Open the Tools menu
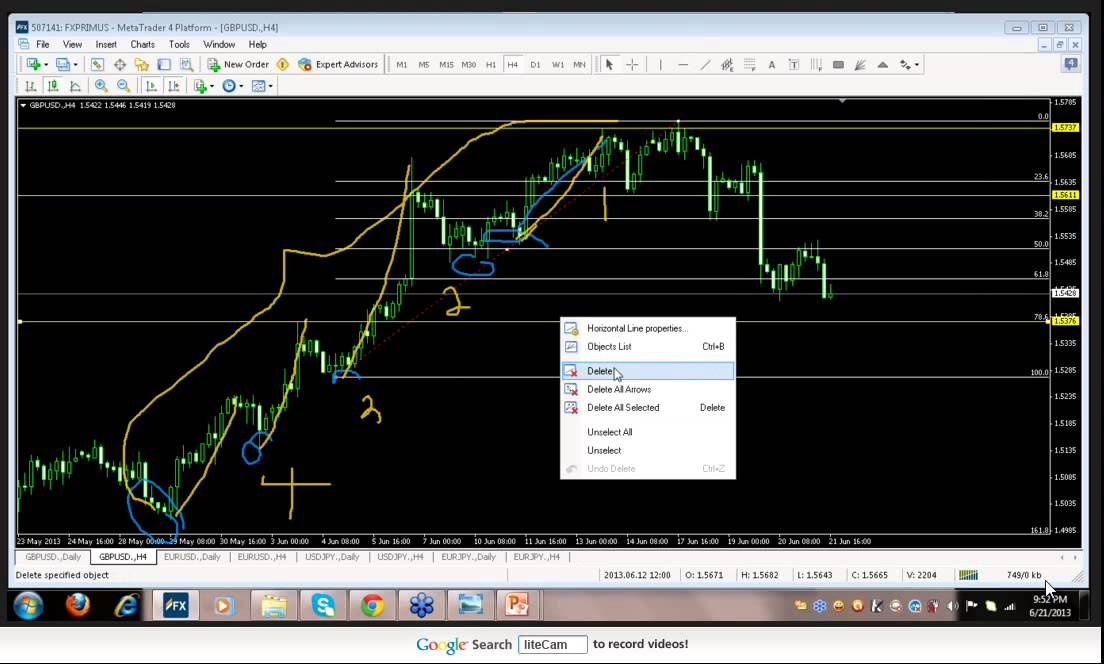The width and height of the screenshot is (1104, 664). coord(179,44)
